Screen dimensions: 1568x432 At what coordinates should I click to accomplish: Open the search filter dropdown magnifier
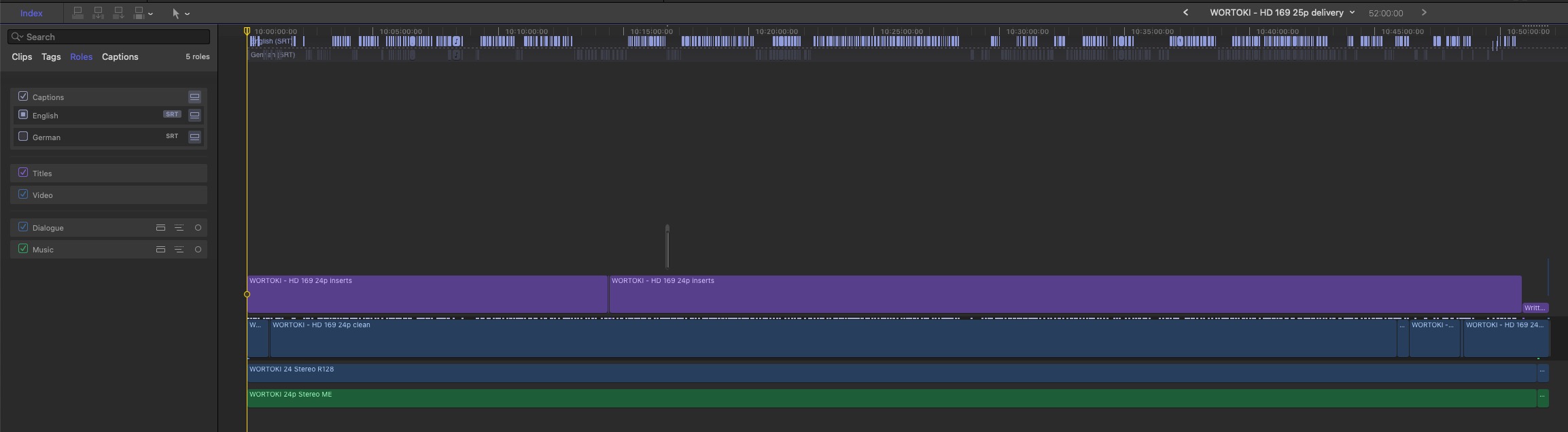17,37
